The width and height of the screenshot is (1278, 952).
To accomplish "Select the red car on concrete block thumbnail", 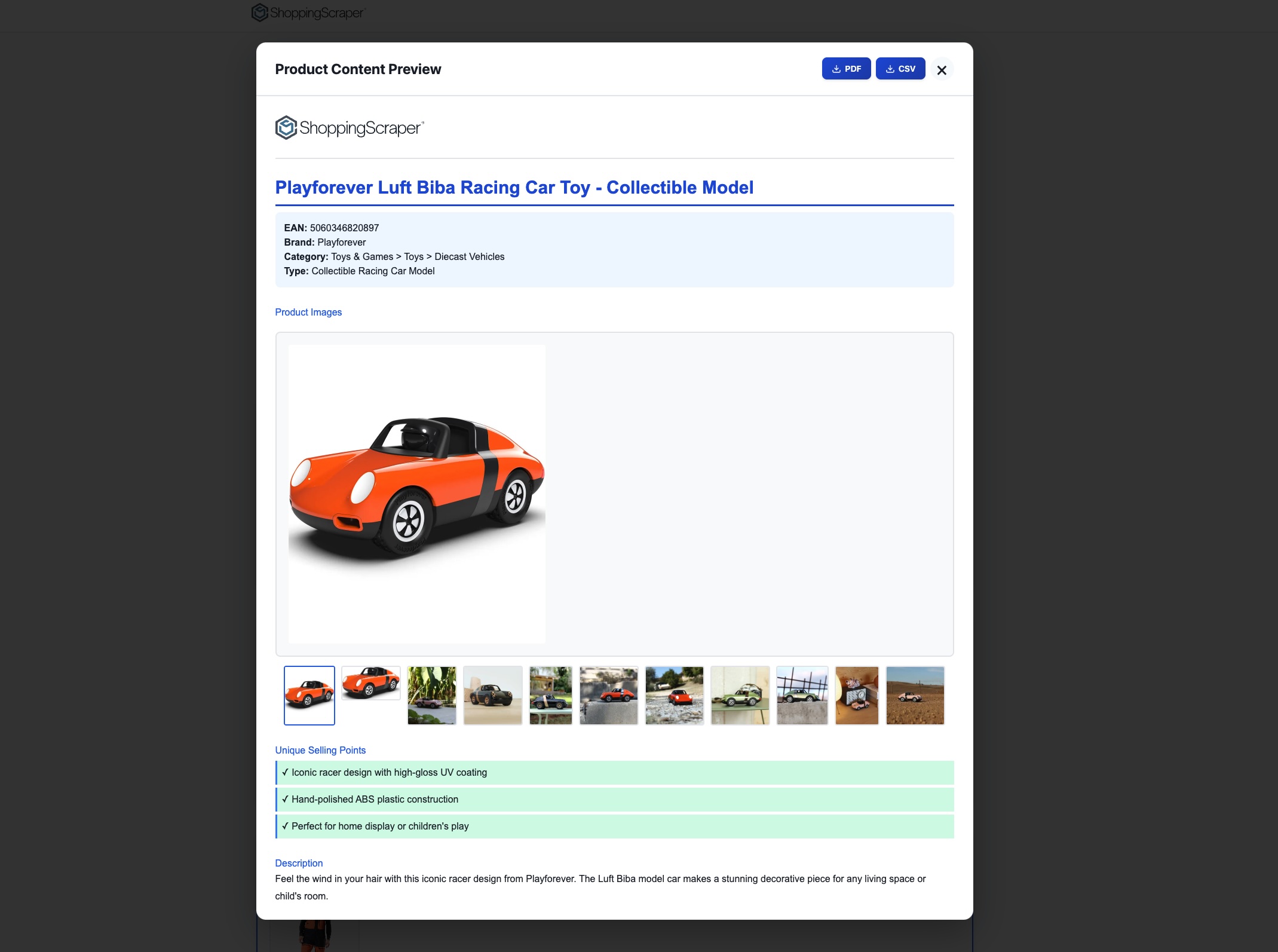I will 608,695.
